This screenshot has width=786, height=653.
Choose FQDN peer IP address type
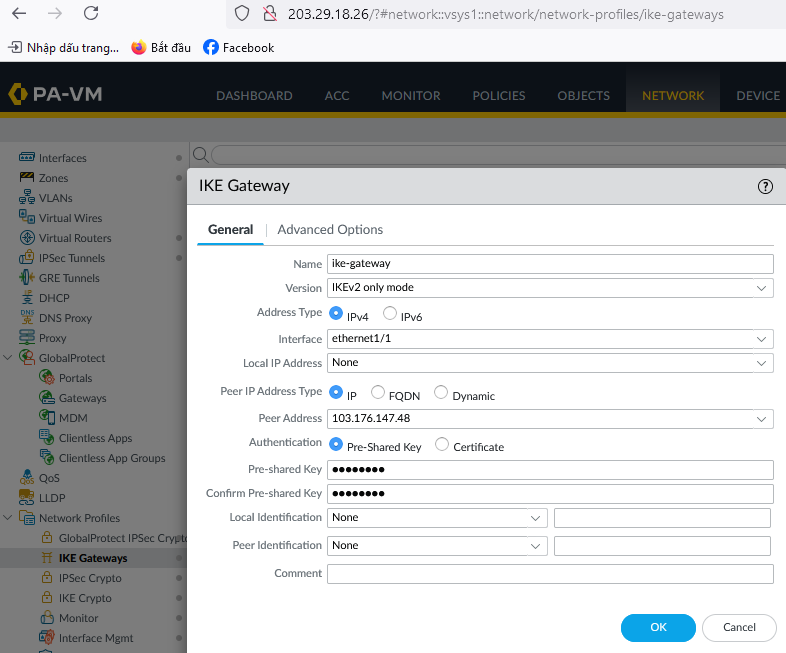coord(378,393)
